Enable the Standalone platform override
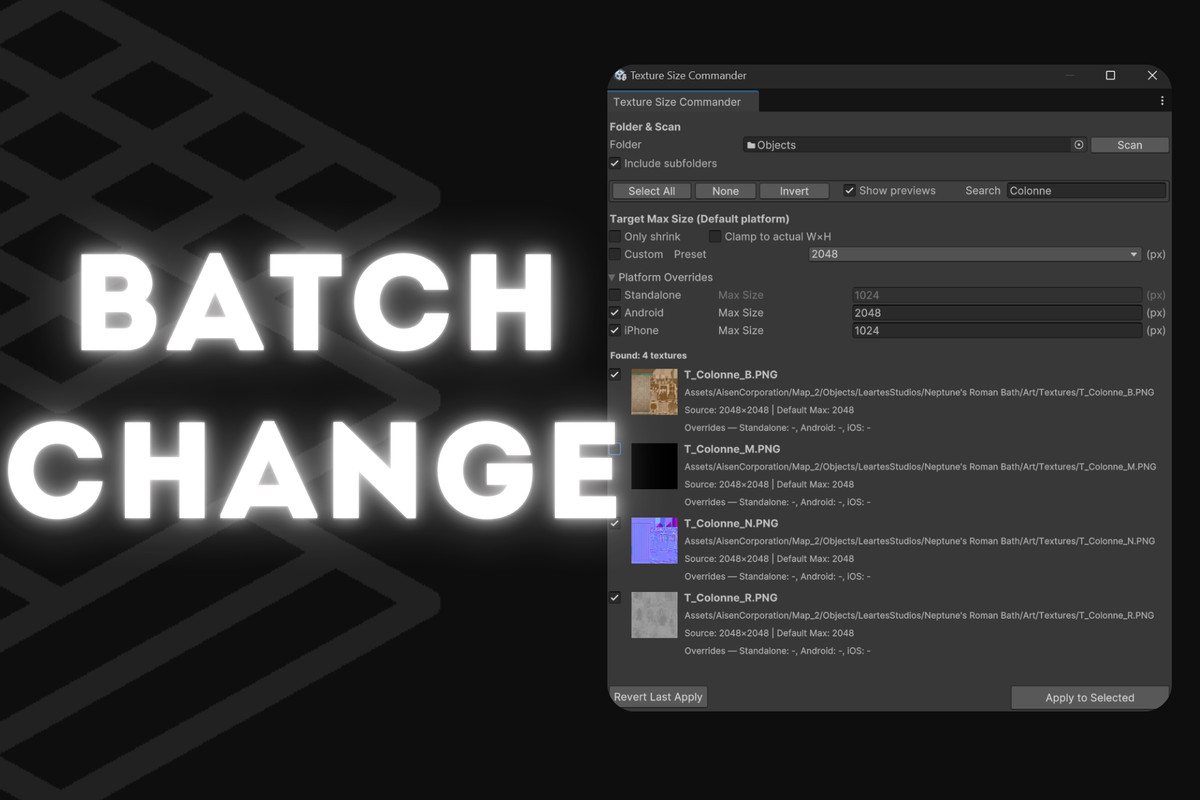The height and width of the screenshot is (800, 1200). [x=615, y=295]
